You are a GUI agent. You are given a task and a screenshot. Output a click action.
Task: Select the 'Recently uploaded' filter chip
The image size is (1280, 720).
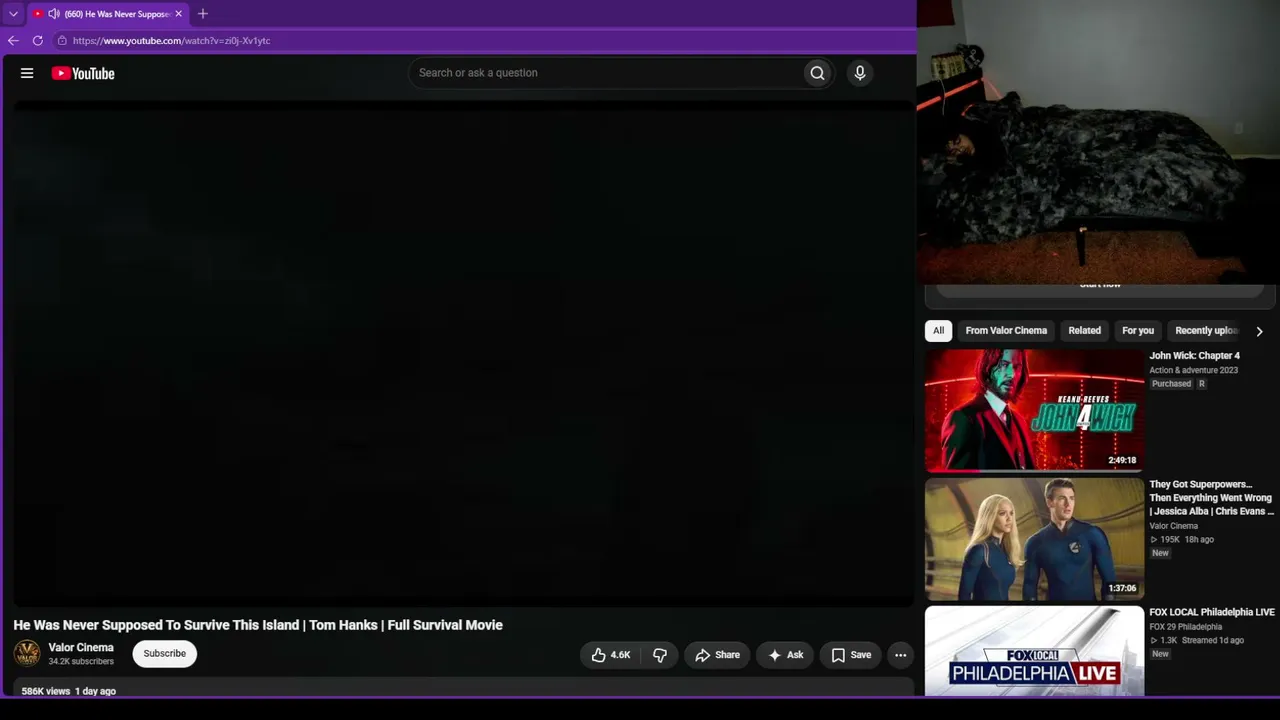click(x=1206, y=331)
